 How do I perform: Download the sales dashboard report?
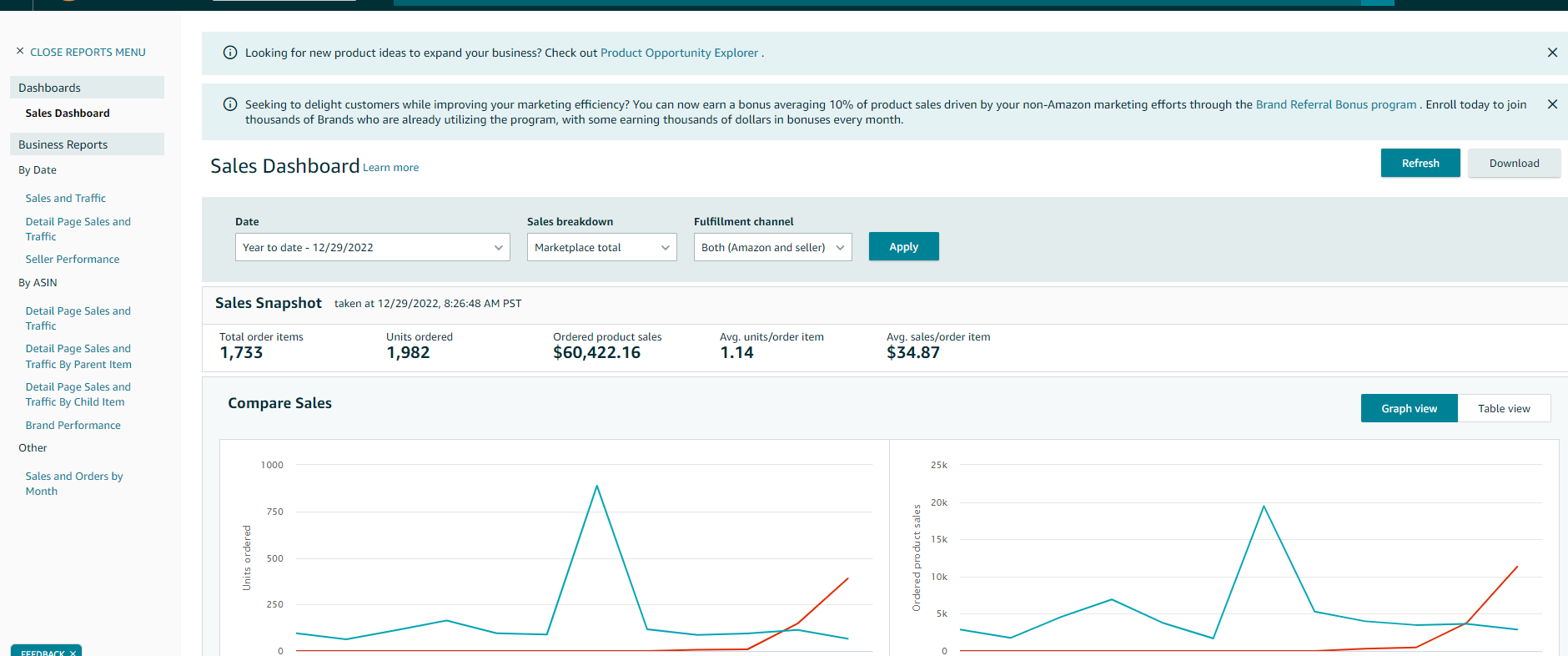point(1514,163)
